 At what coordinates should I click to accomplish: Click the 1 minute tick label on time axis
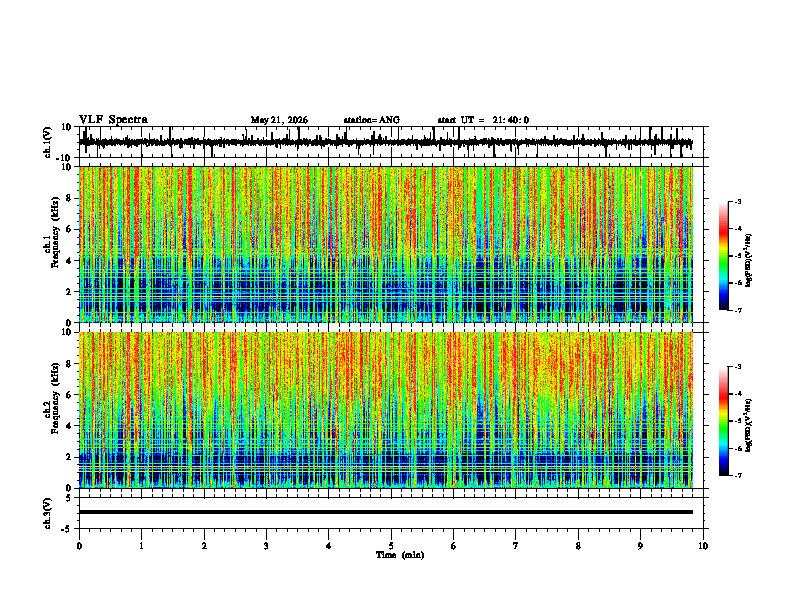coord(141,546)
